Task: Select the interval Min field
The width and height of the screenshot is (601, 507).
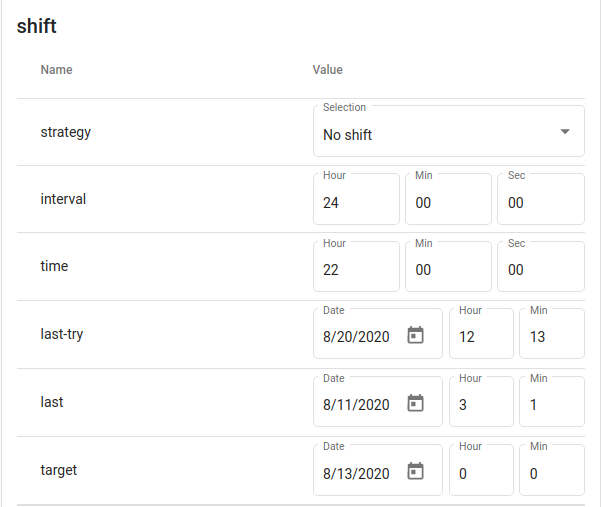Action: [448, 199]
